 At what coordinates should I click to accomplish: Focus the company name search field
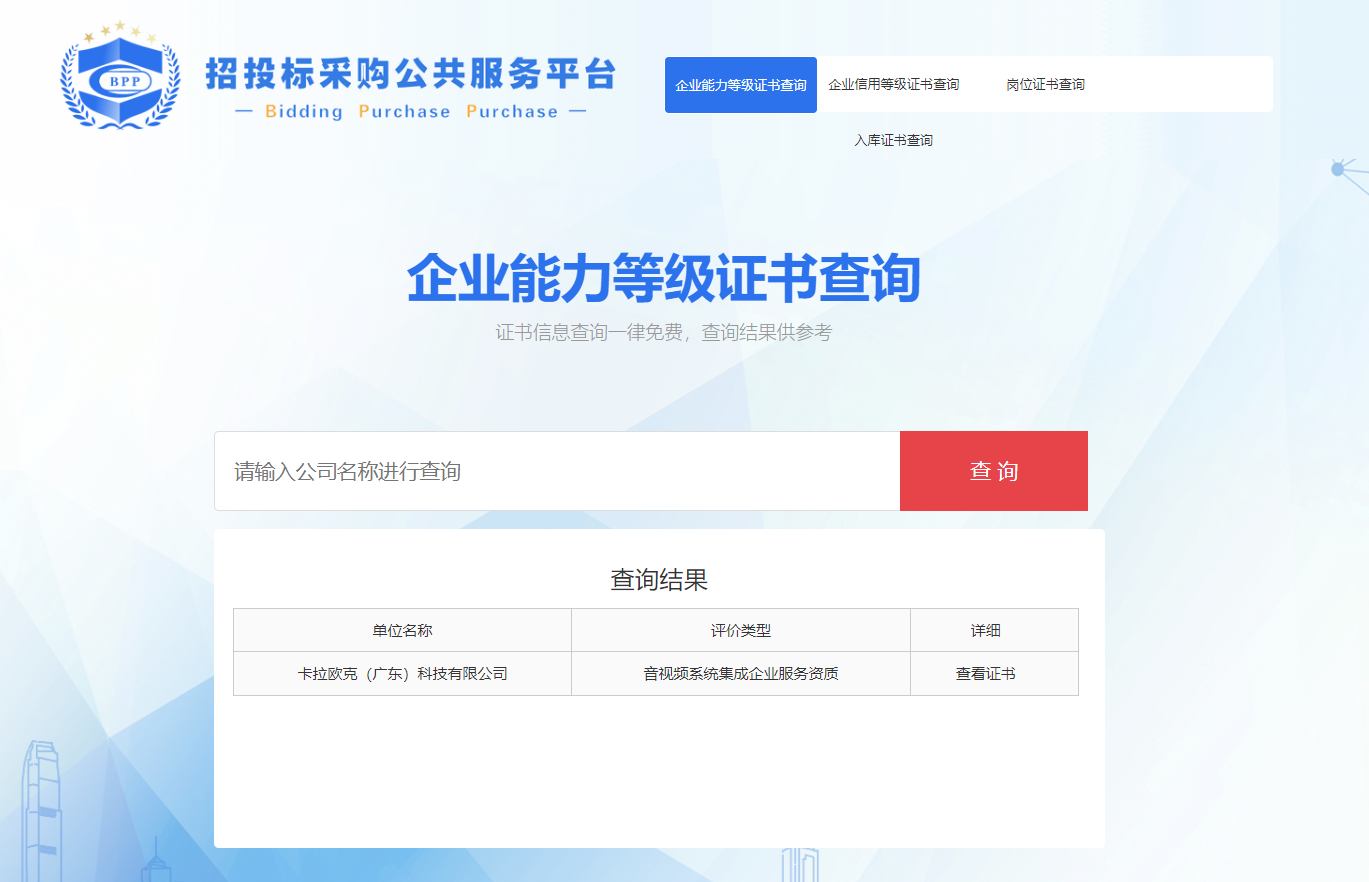557,471
